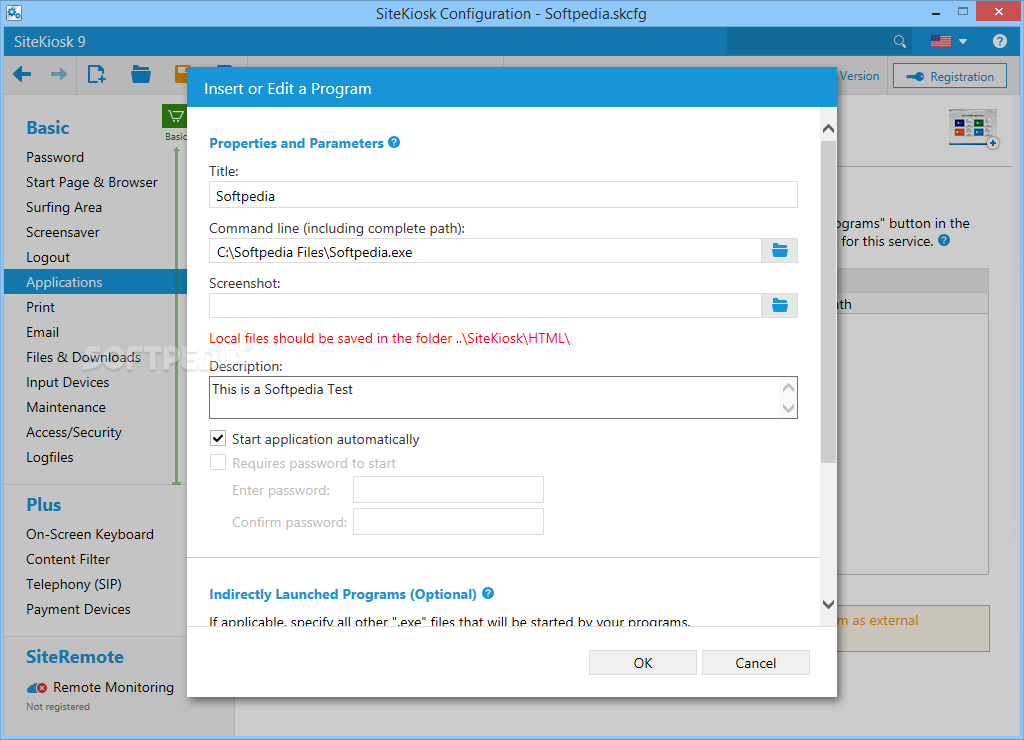Viewport: 1024px width, 740px height.
Task: Browse for command line executable
Action: click(x=780, y=251)
